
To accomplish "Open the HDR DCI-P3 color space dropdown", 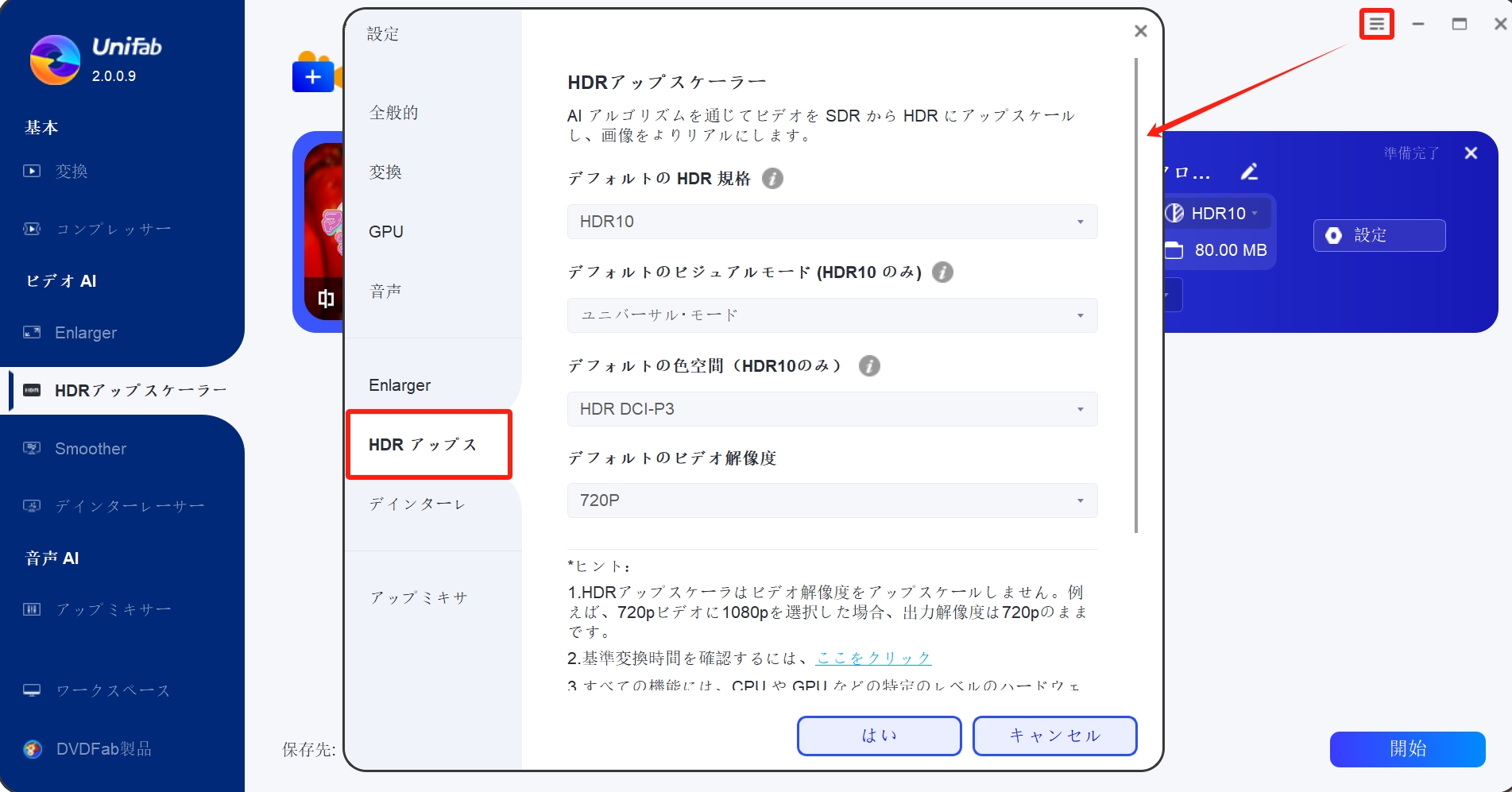I will pyautogui.click(x=832, y=409).
